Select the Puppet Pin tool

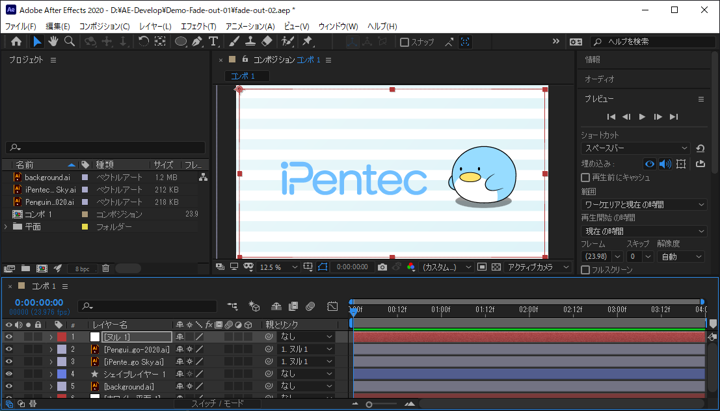[307, 42]
